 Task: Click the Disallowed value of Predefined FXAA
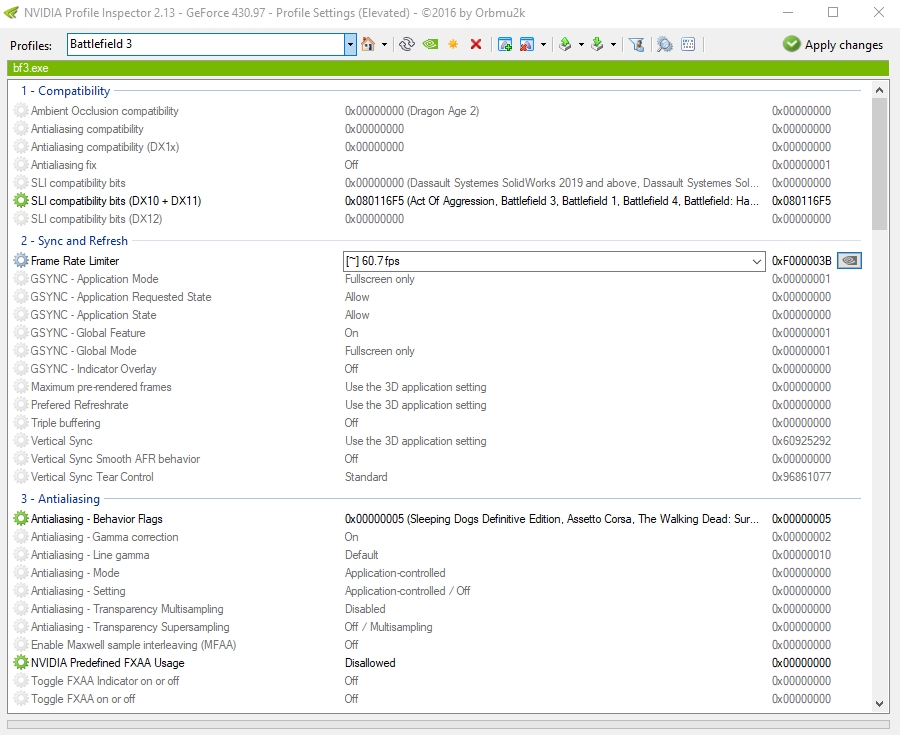370,663
